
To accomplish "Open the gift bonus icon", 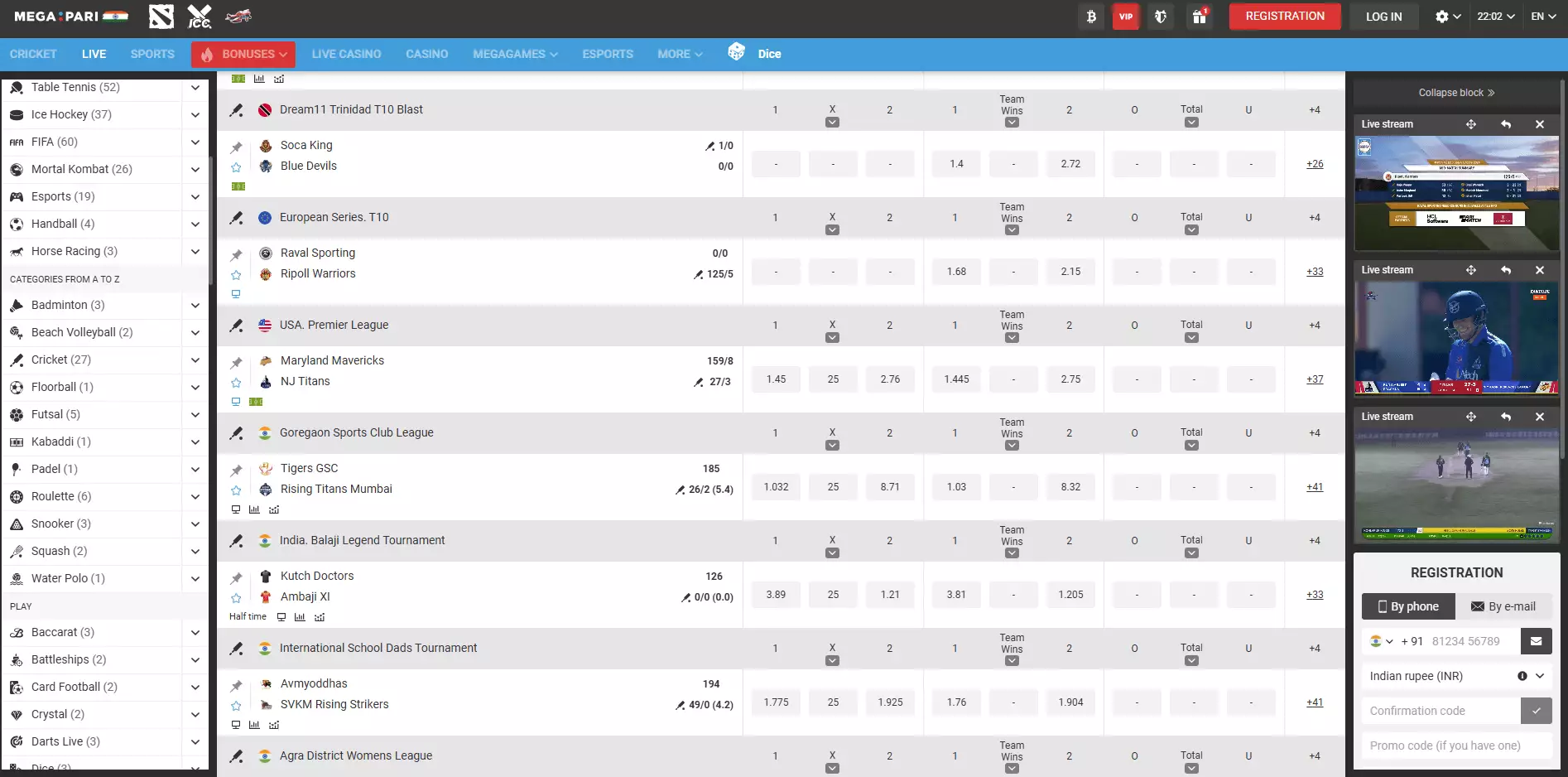I will click(1199, 17).
